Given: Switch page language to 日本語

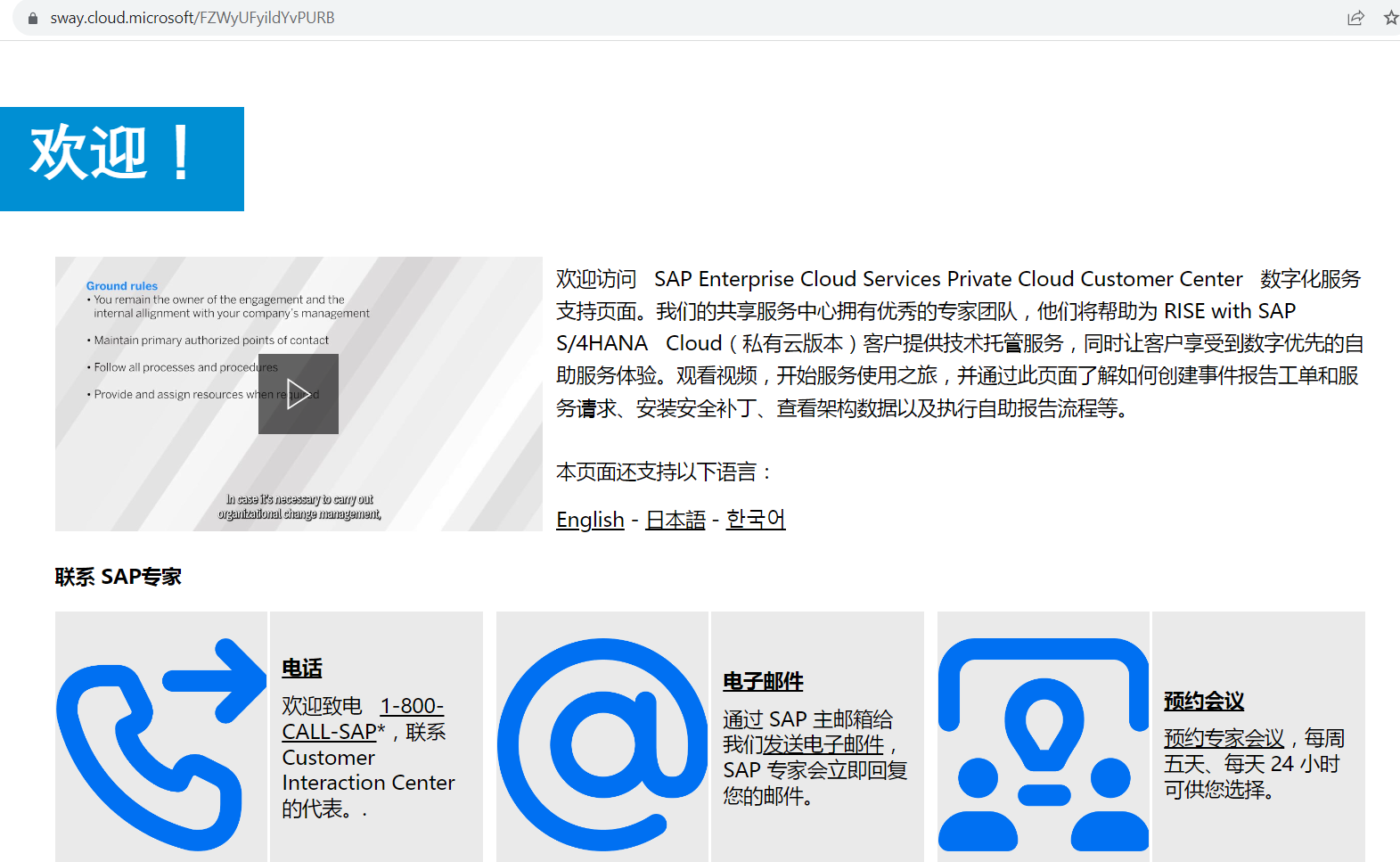Looking at the screenshot, I should pyautogui.click(x=675, y=520).
